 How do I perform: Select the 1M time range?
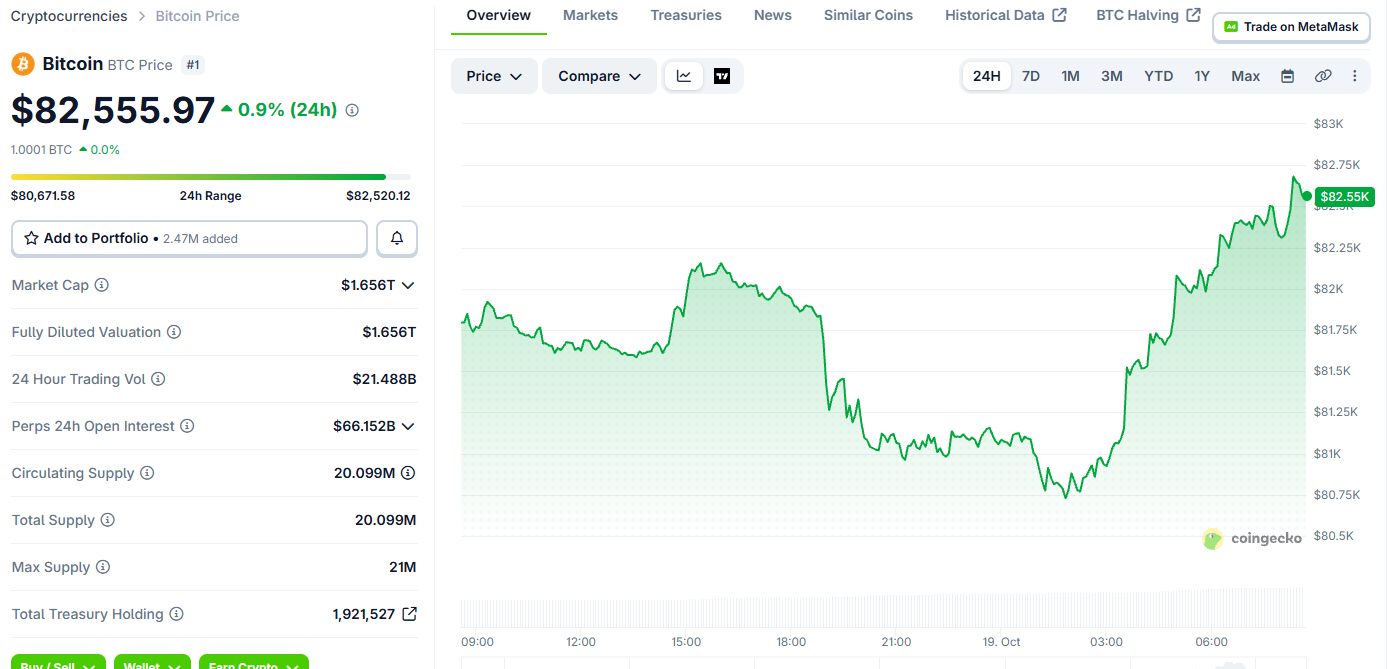coord(1070,76)
